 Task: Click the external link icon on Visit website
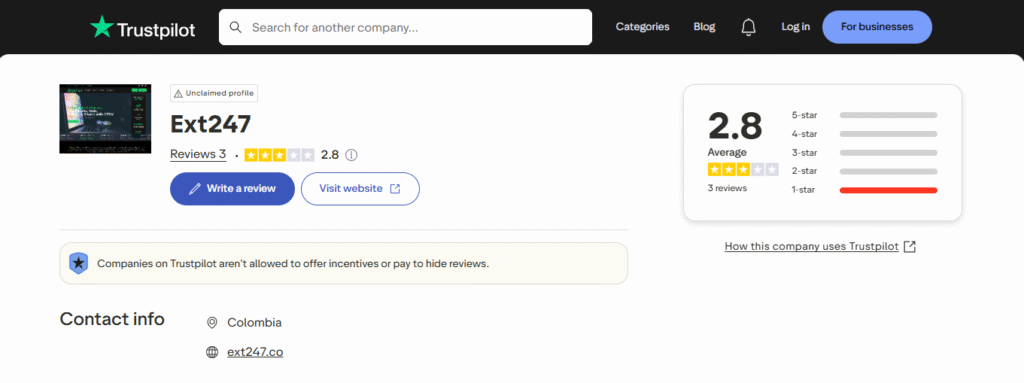[x=394, y=188]
